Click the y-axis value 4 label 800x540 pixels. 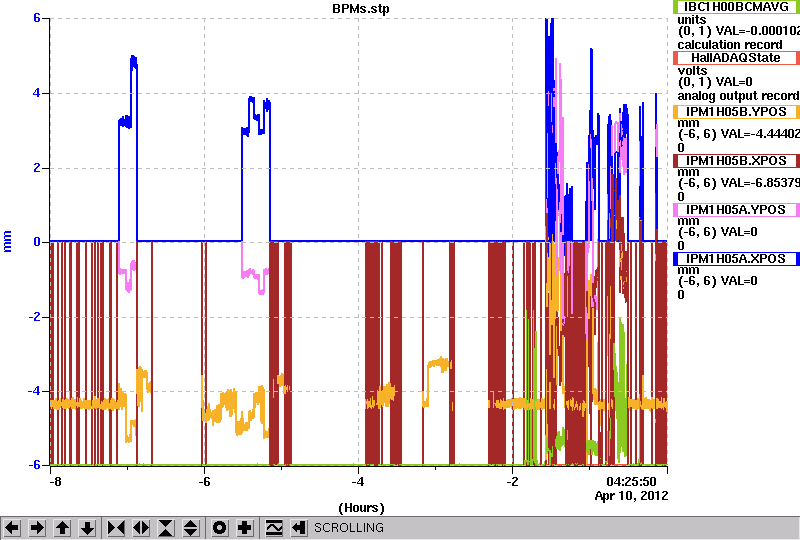[x=37, y=93]
